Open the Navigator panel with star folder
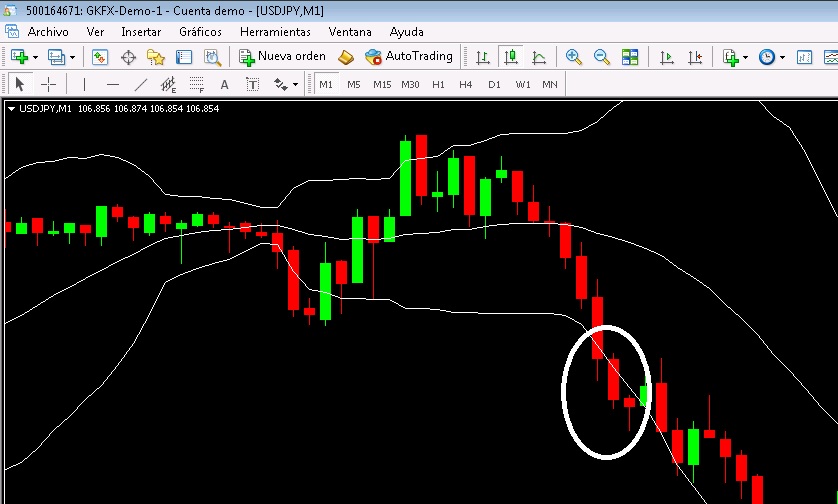This screenshot has height=504, width=838. (x=156, y=57)
